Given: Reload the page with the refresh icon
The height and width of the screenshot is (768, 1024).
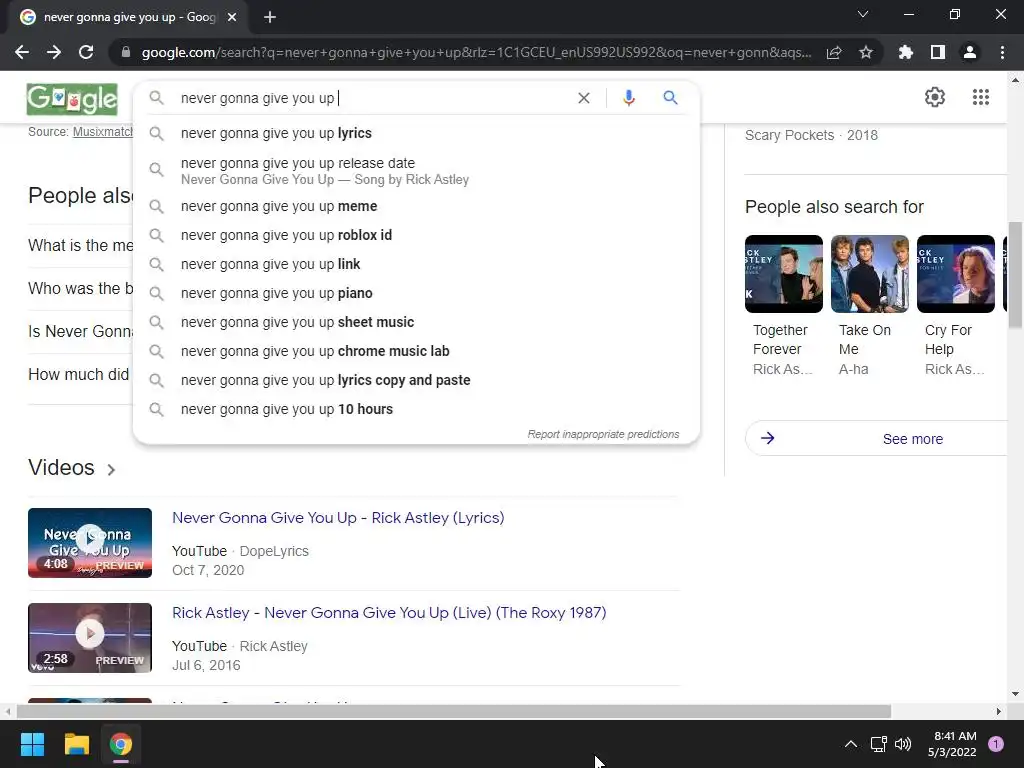Looking at the screenshot, I should [x=86, y=52].
